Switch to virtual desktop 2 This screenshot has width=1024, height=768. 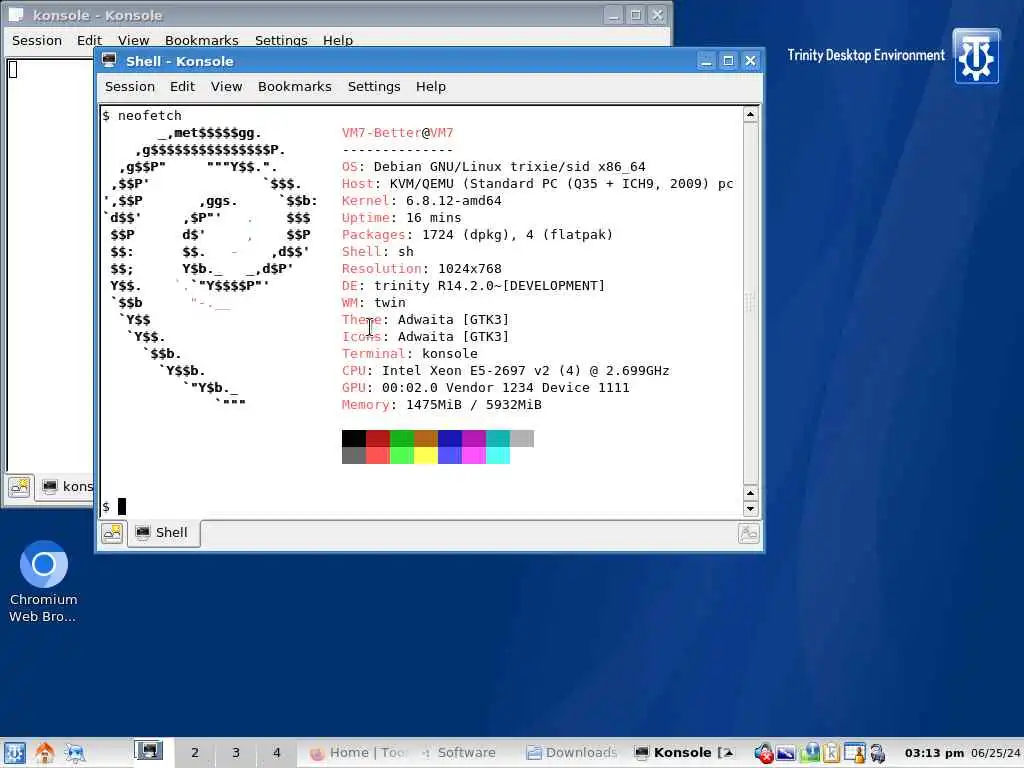coord(195,752)
